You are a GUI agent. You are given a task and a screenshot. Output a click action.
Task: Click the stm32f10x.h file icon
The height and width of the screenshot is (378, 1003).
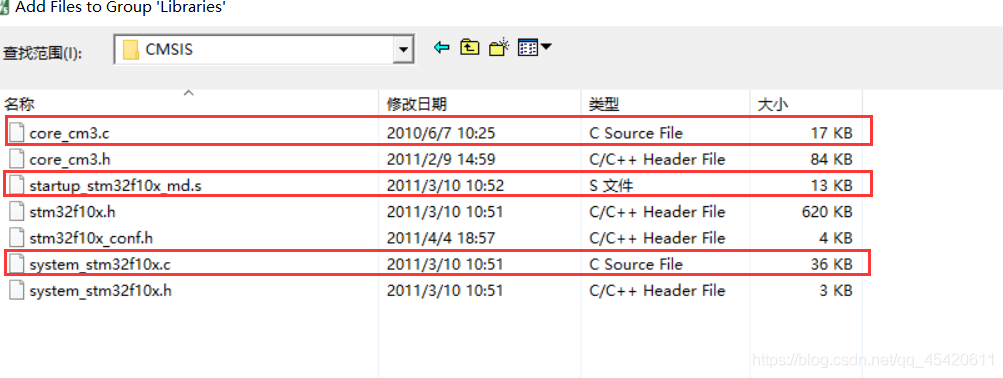point(17,212)
